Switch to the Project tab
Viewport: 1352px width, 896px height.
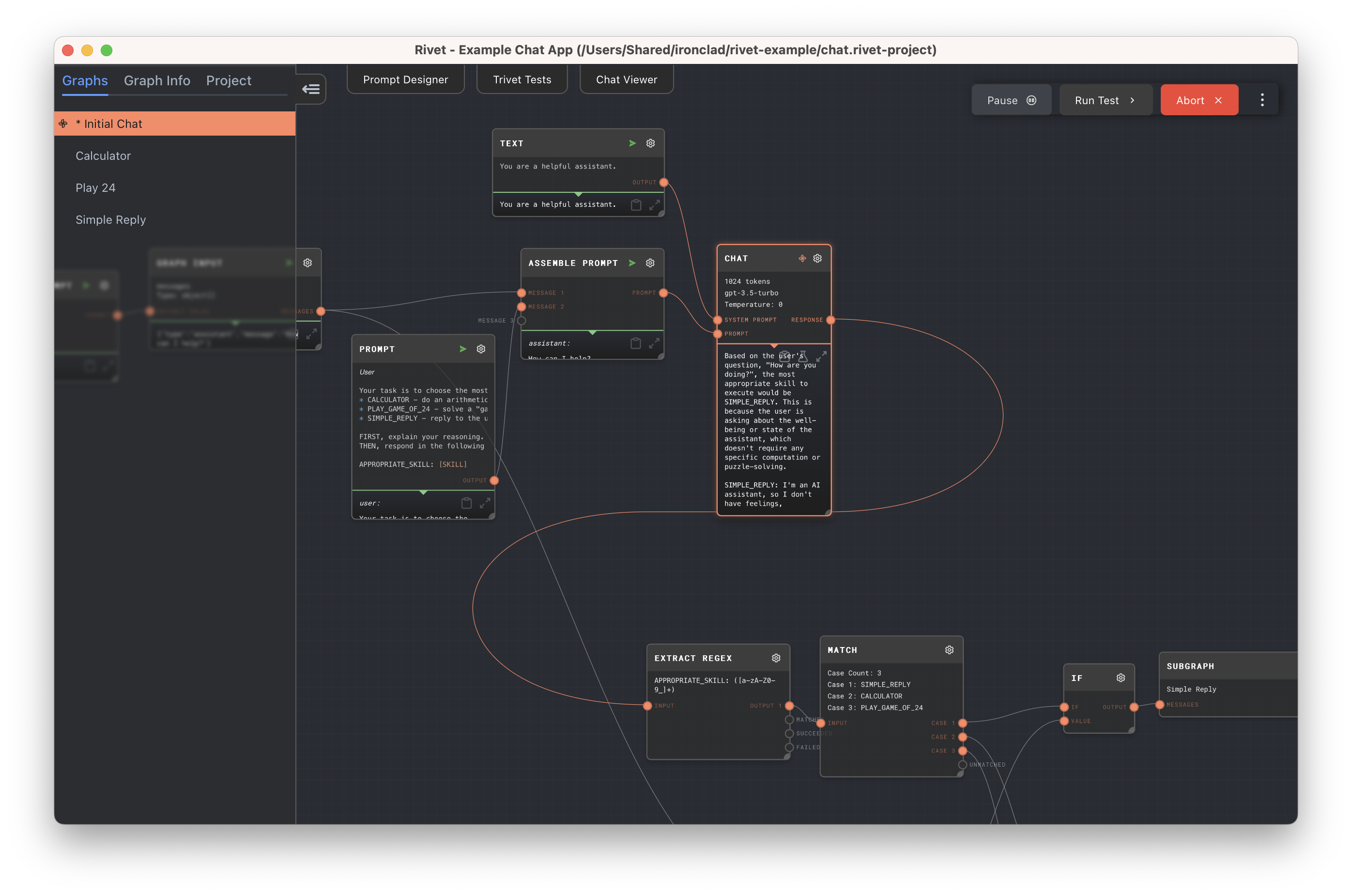pos(229,80)
